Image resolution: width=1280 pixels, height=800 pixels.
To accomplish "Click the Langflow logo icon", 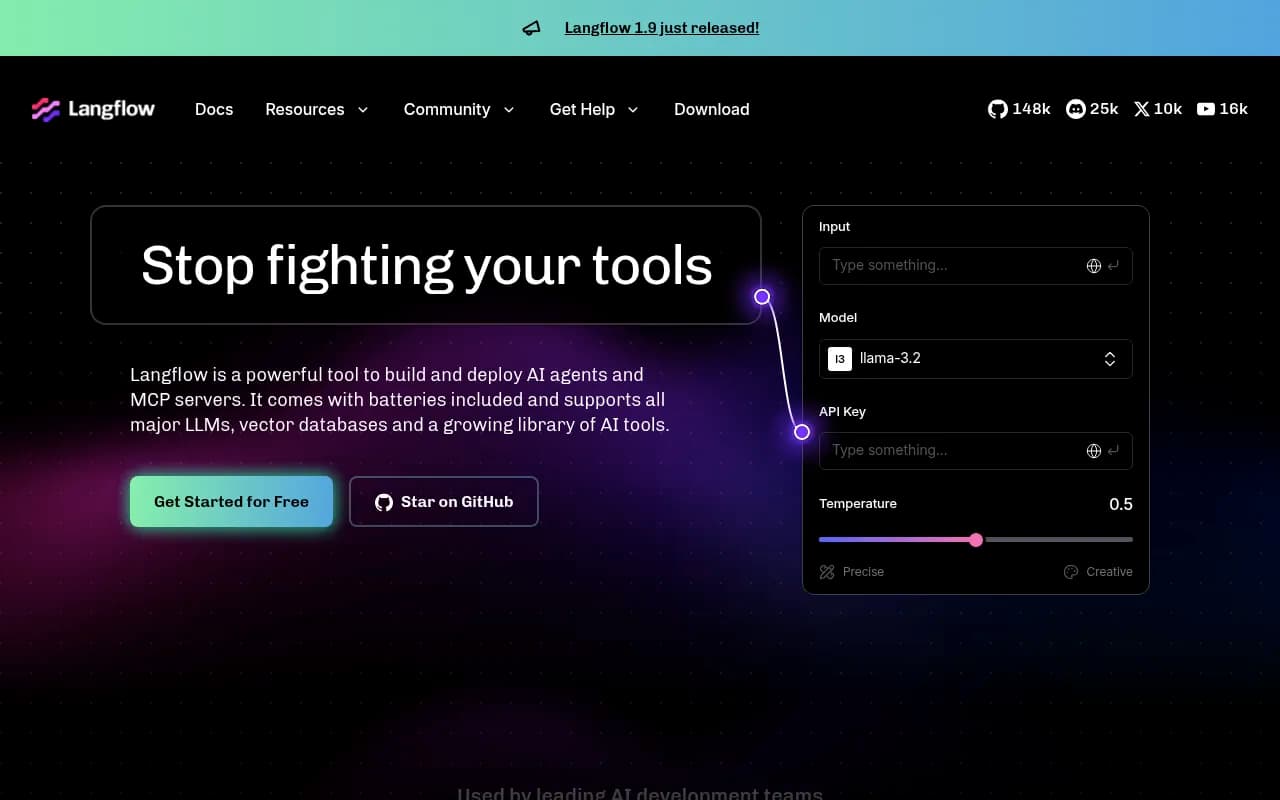I will pos(46,109).
